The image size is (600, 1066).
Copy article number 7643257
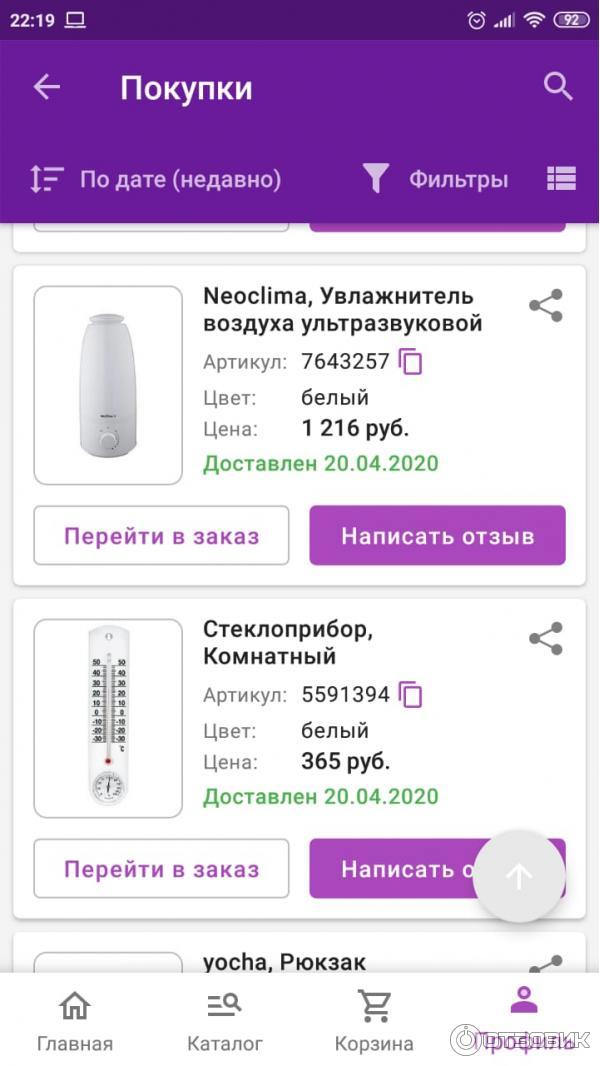pyautogui.click(x=410, y=362)
